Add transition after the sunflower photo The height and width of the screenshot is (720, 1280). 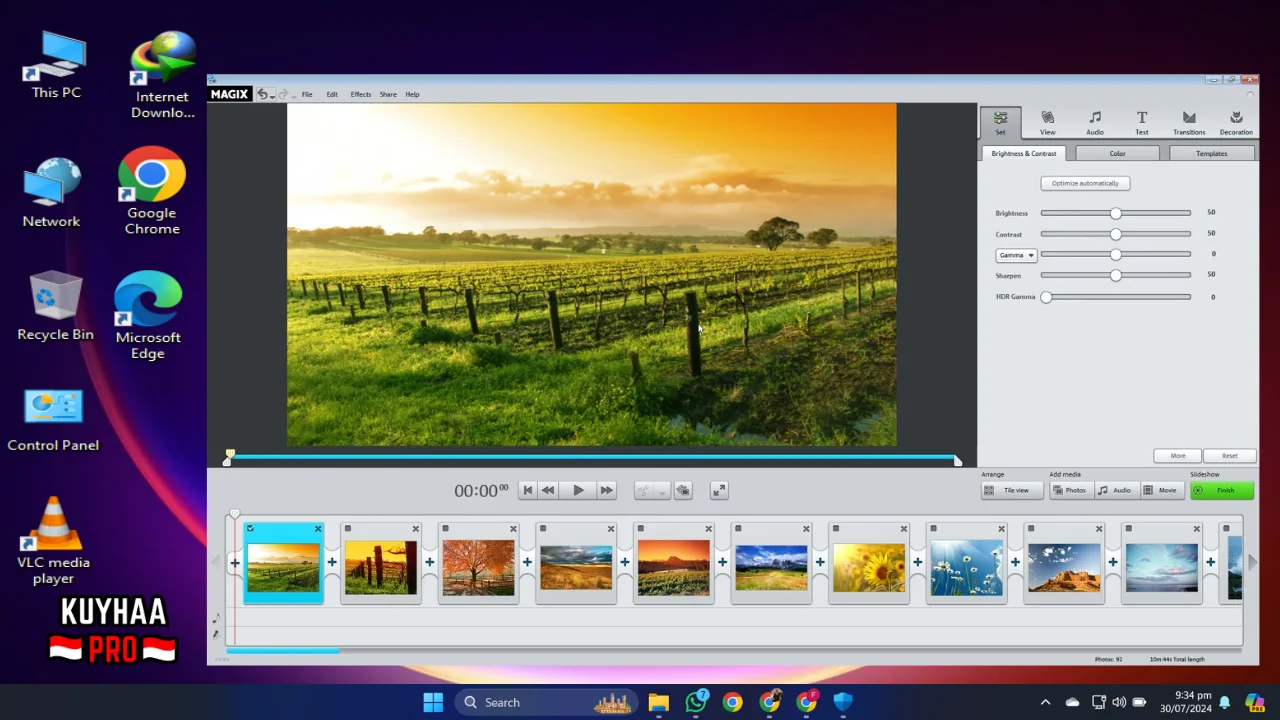point(917,562)
